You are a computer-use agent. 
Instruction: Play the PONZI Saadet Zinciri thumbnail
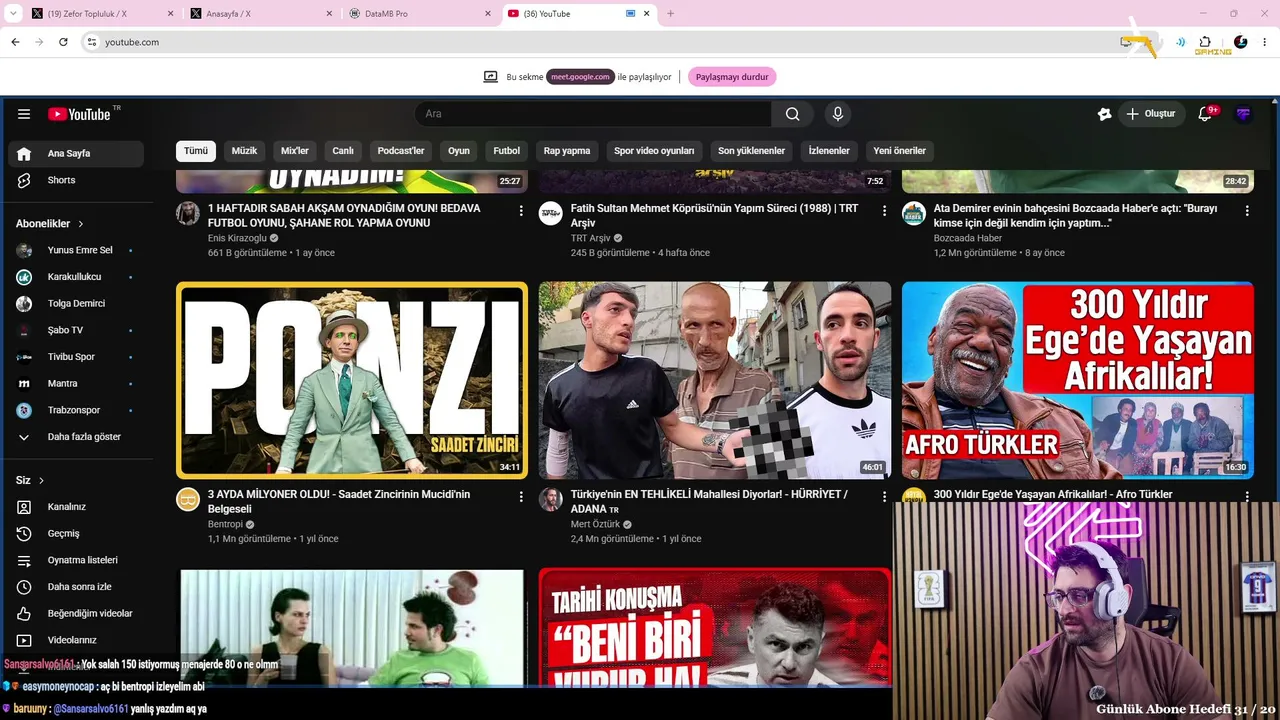[352, 380]
